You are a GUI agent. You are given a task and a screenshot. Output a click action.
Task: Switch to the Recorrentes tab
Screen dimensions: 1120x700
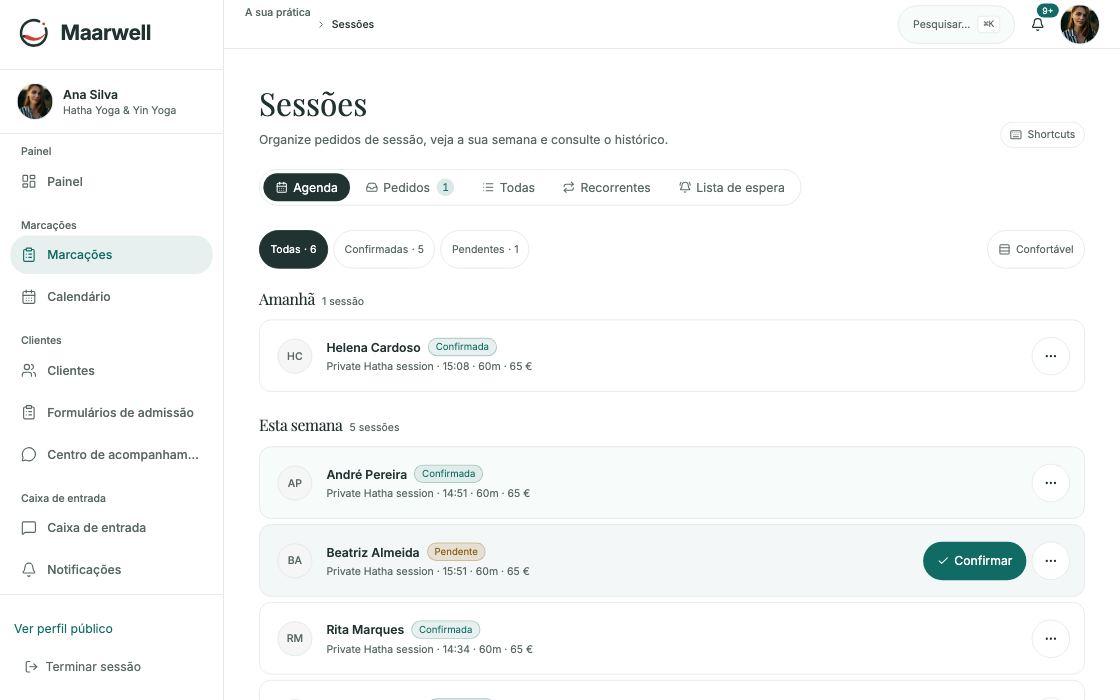point(606,187)
